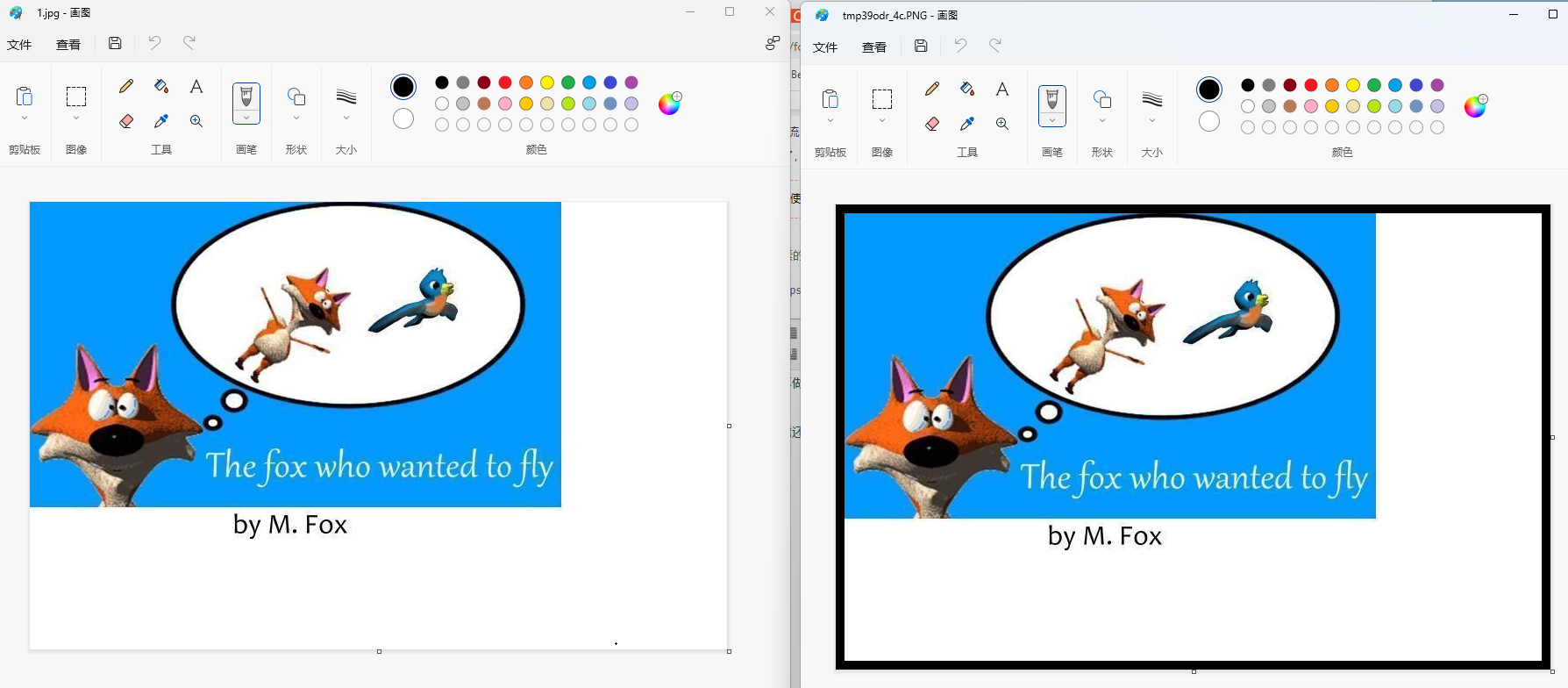Select Magnifier in tmp39odr_4c.PNG window
The height and width of the screenshot is (688, 1568).
pos(1002,124)
